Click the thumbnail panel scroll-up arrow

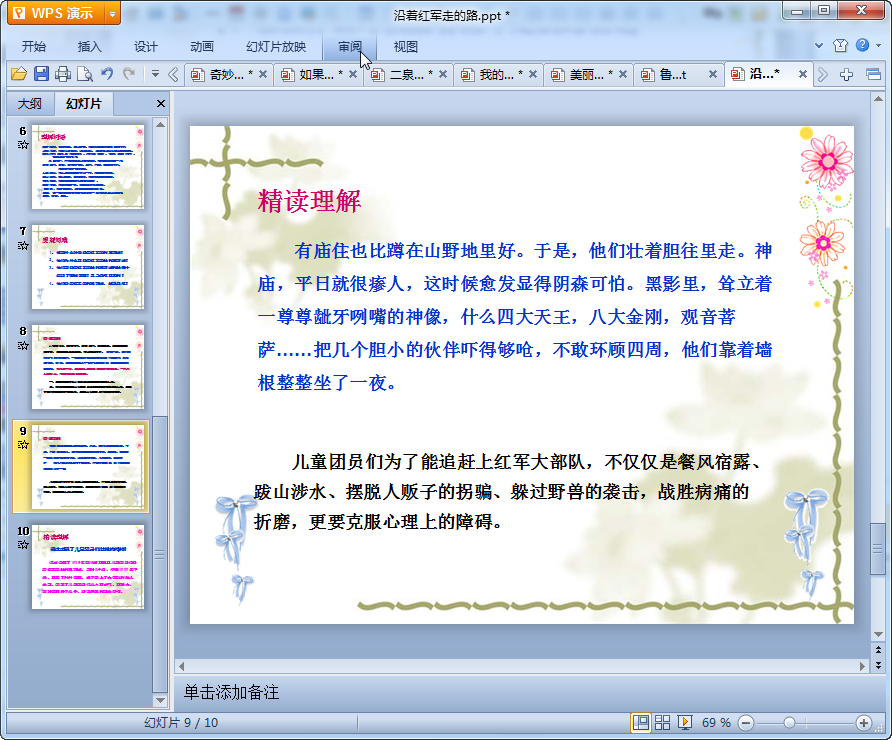tap(160, 125)
